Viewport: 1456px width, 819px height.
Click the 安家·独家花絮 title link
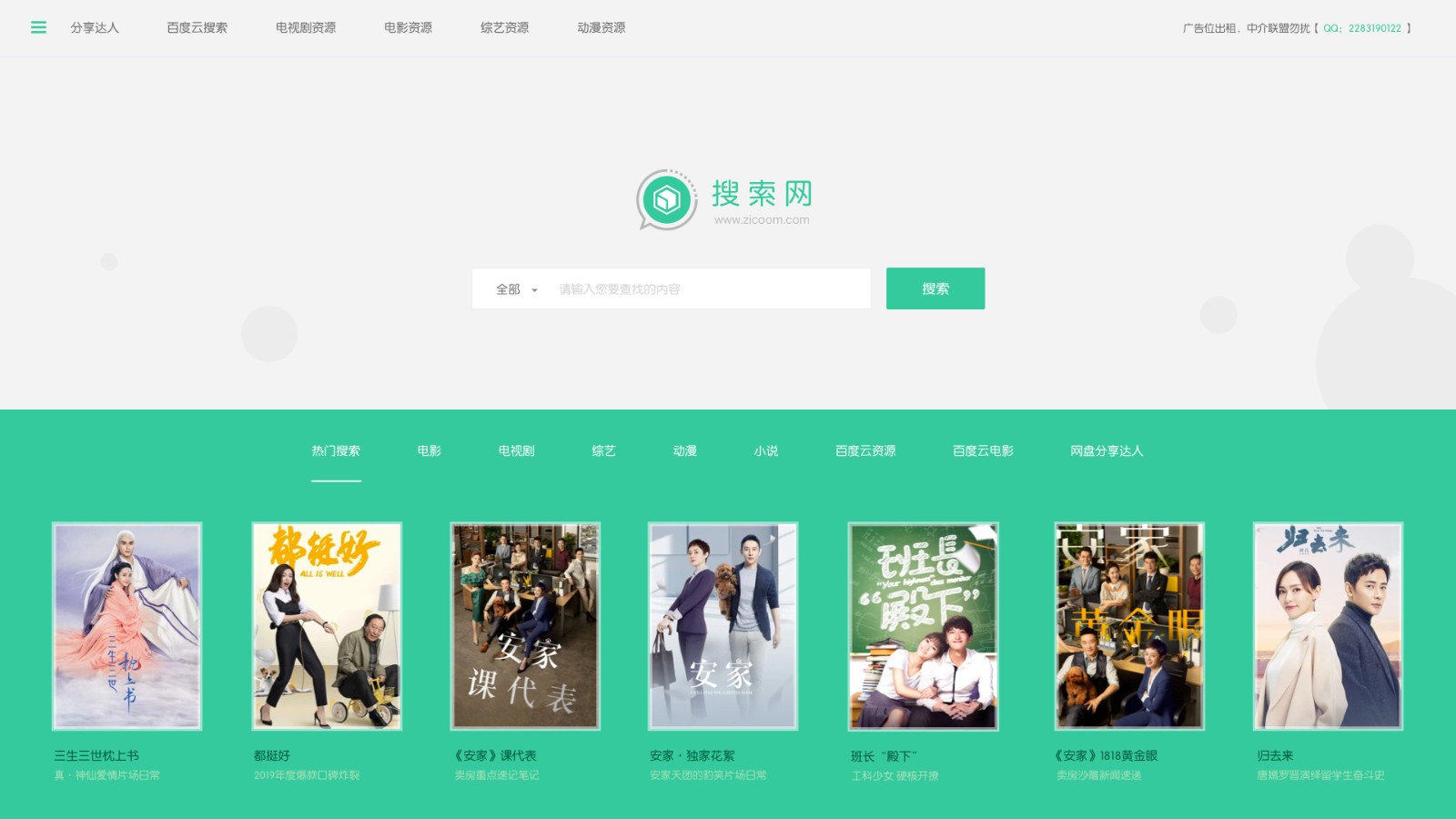[x=692, y=755]
